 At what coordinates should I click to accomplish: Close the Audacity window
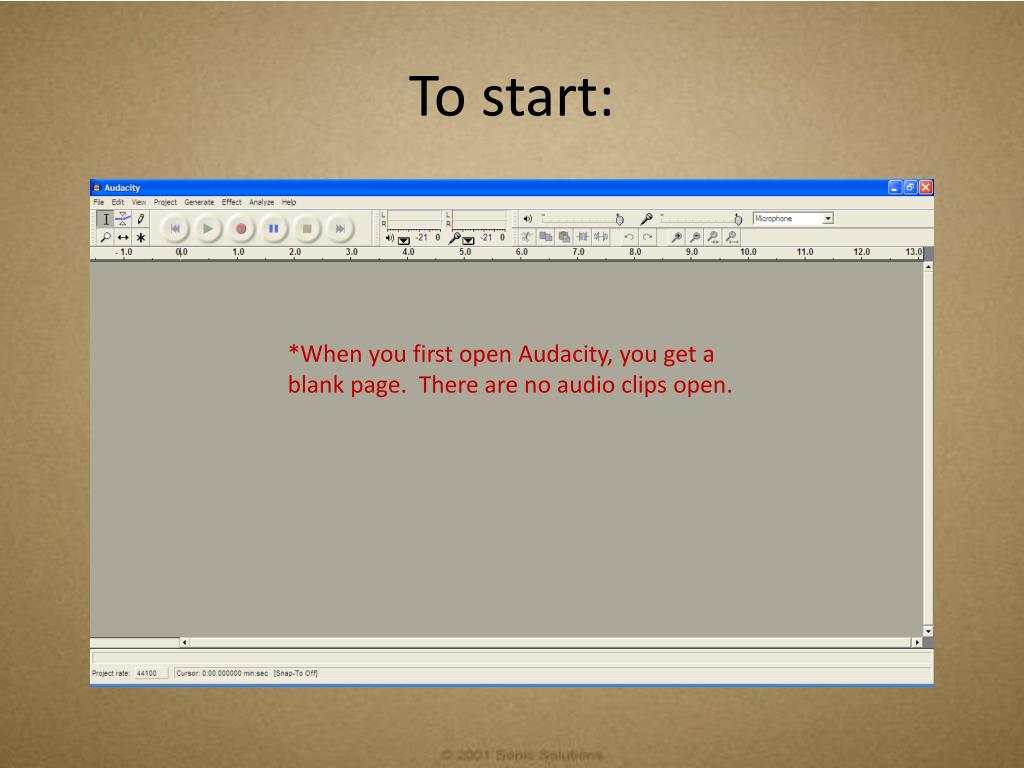[x=926, y=187]
